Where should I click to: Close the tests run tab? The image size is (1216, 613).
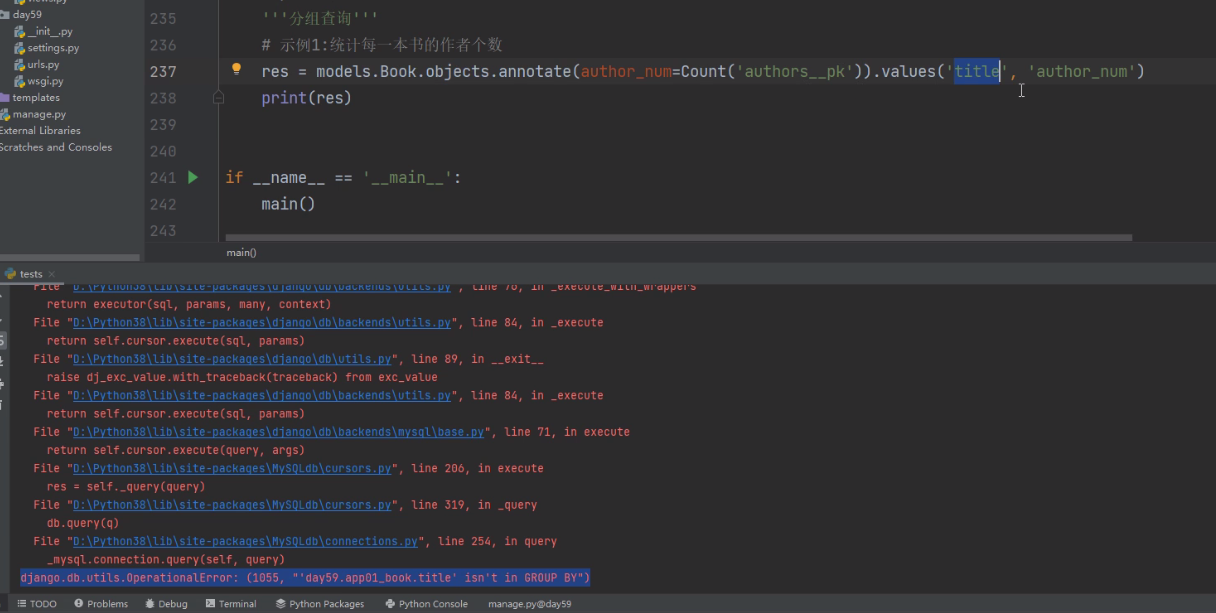coord(52,274)
